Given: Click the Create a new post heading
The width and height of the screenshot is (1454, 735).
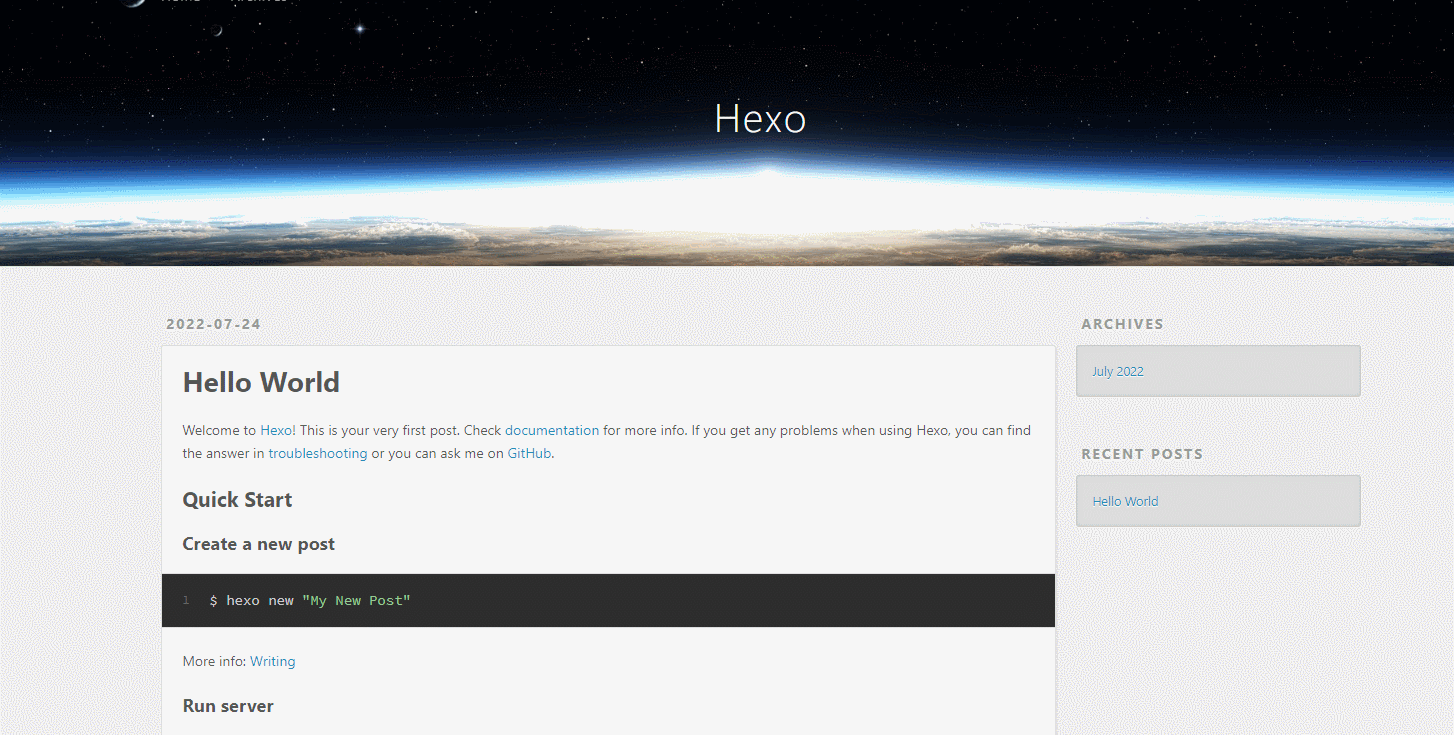Looking at the screenshot, I should point(258,544).
